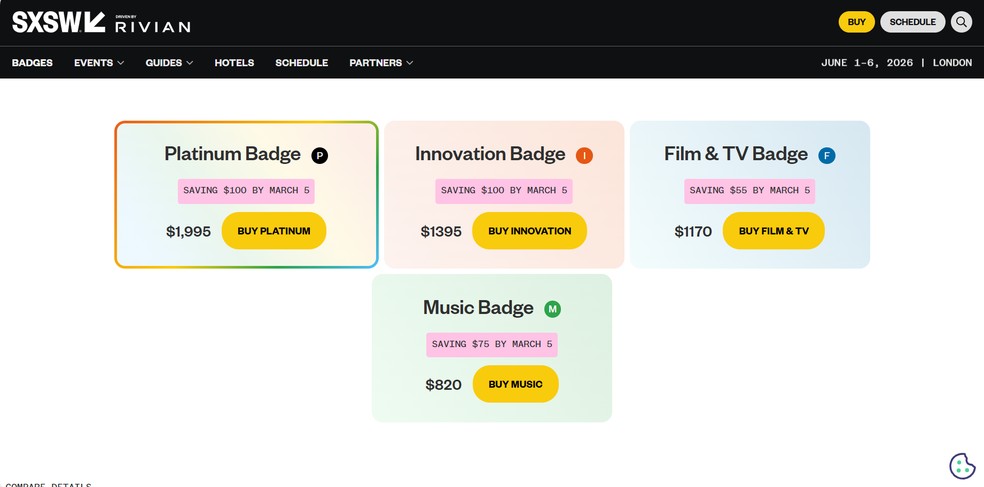The image size is (984, 487).
Task: Expand the Guides dropdown menu
Action: click(169, 63)
